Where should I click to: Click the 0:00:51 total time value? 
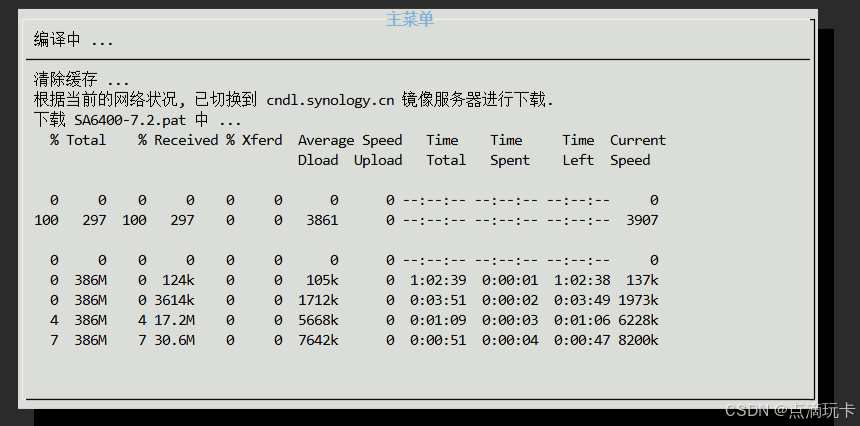[438, 340]
